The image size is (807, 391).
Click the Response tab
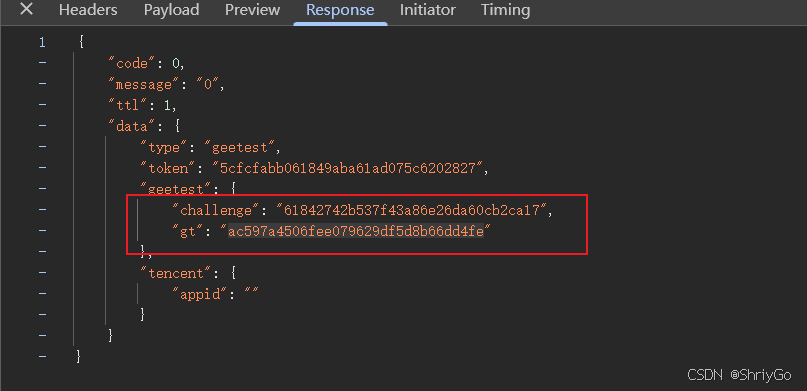tap(340, 10)
